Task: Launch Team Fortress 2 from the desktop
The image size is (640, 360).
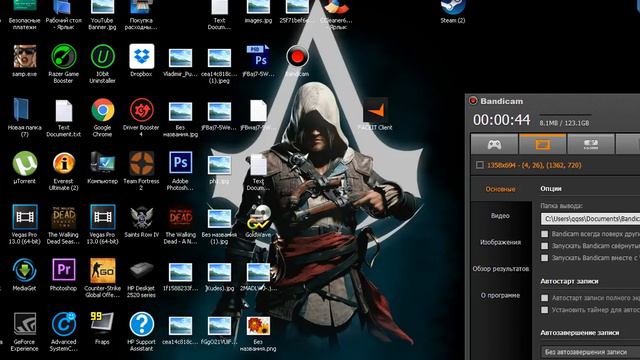Action: tap(141, 171)
